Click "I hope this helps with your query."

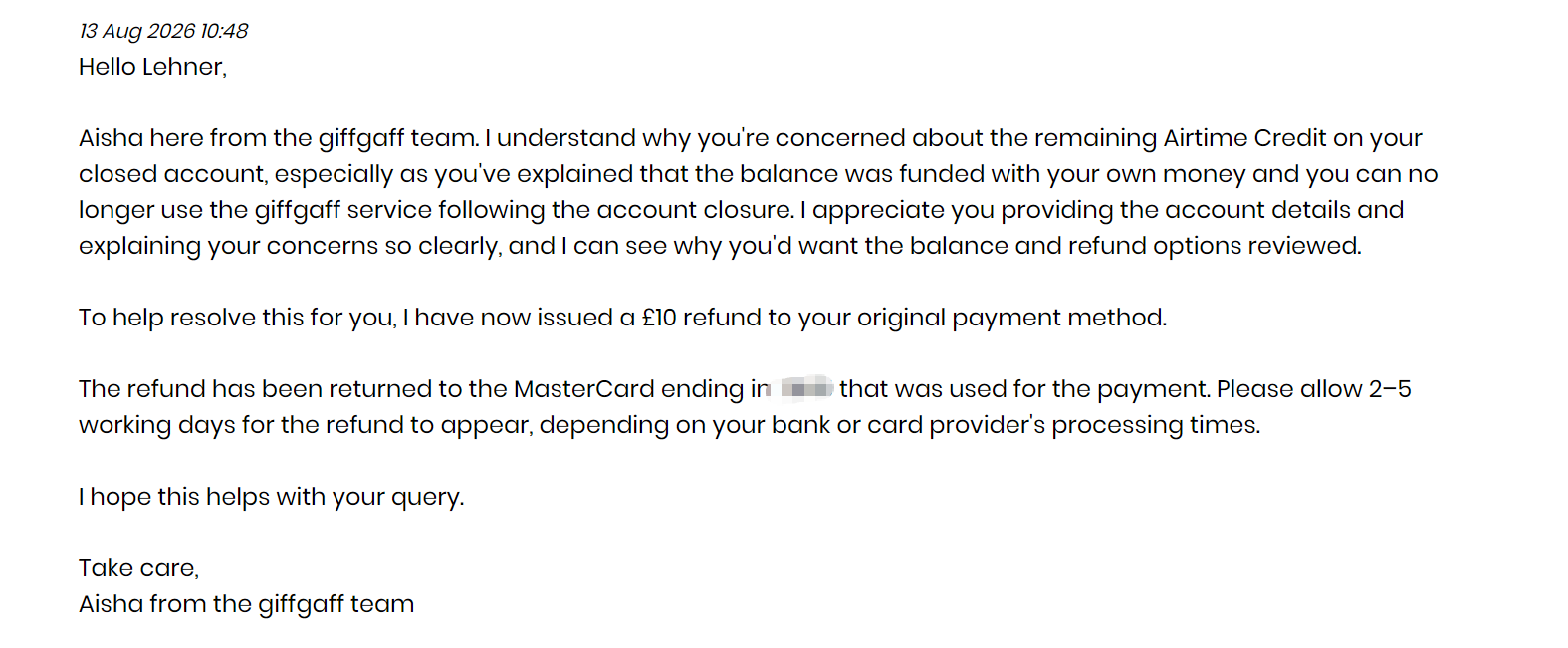(x=272, y=497)
